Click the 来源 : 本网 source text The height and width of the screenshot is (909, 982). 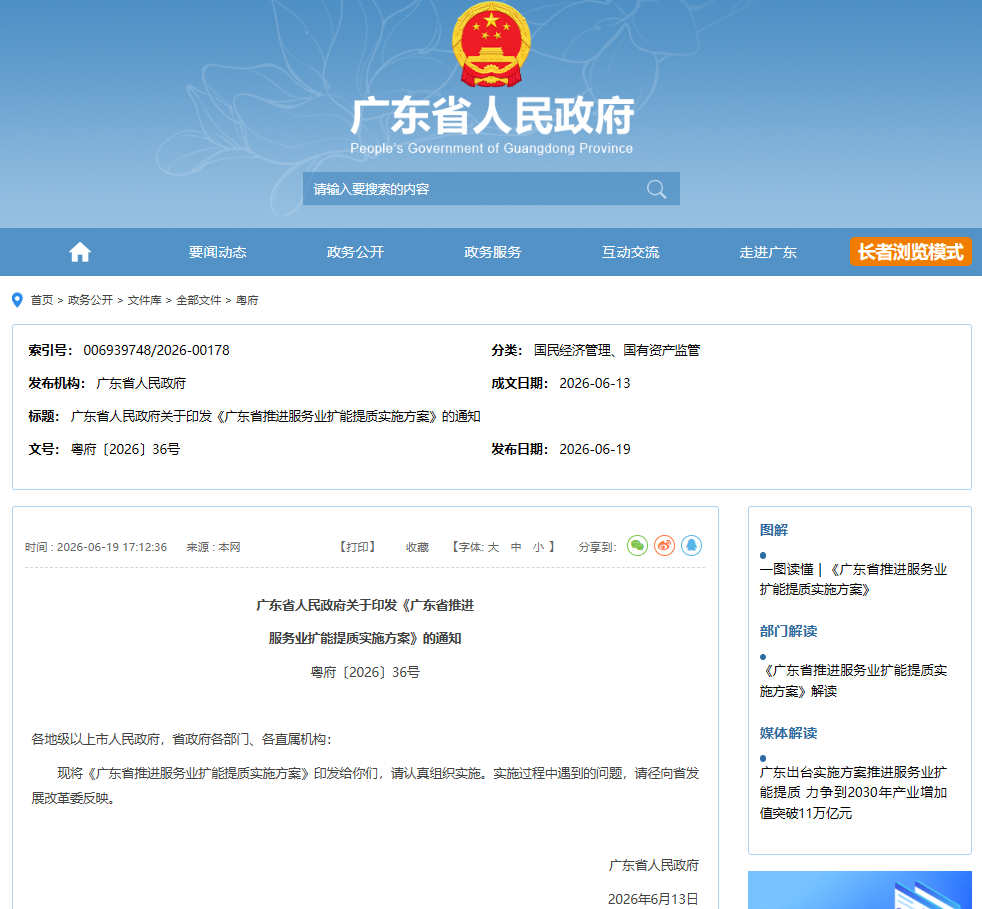213,547
